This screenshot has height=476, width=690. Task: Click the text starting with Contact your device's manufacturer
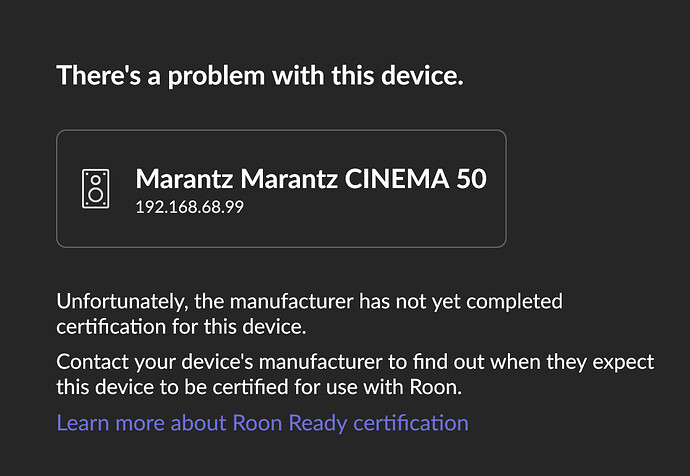pos(355,374)
